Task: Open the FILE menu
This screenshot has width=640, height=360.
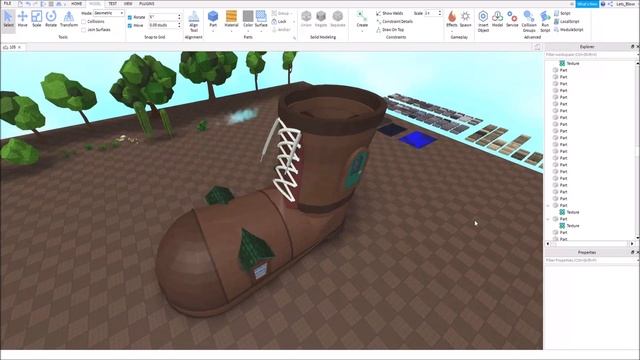Action: pyautogui.click(x=7, y=4)
